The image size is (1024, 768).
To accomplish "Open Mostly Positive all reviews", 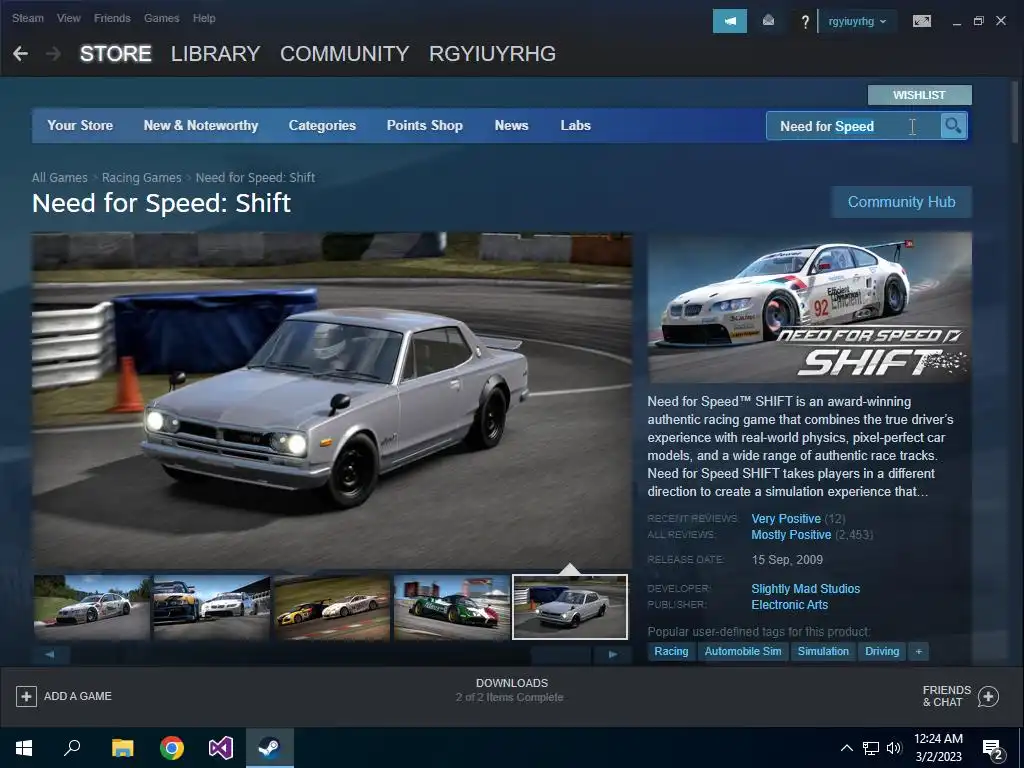I will click(791, 535).
